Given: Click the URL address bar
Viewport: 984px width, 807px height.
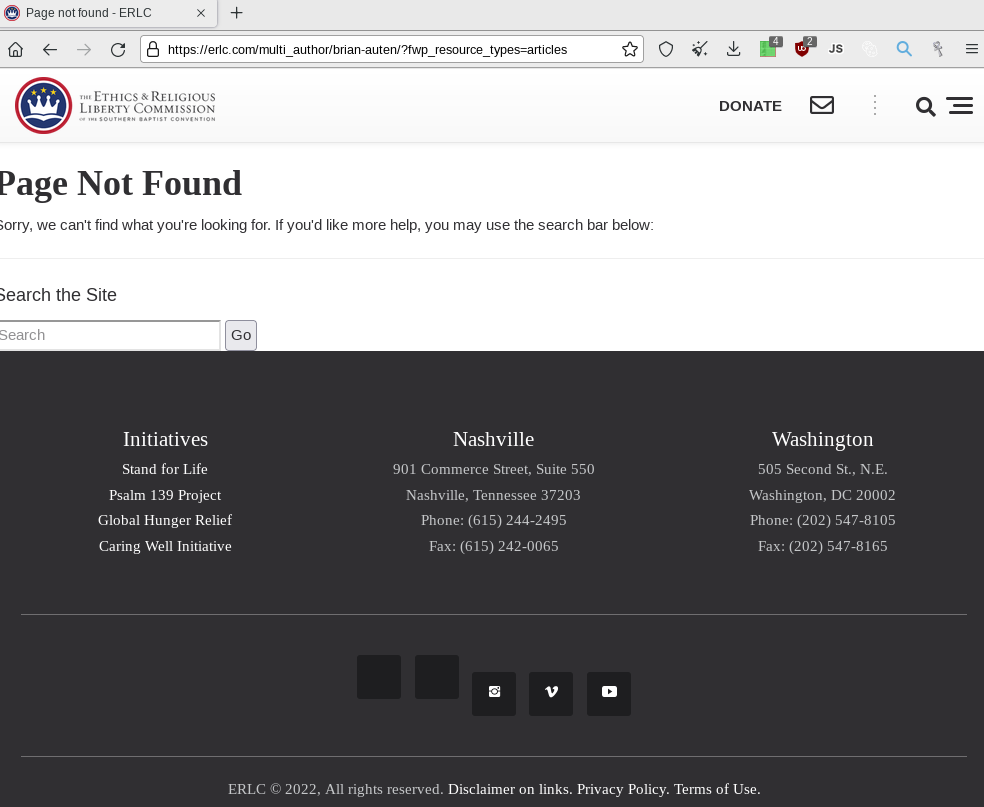Looking at the screenshot, I should point(392,50).
